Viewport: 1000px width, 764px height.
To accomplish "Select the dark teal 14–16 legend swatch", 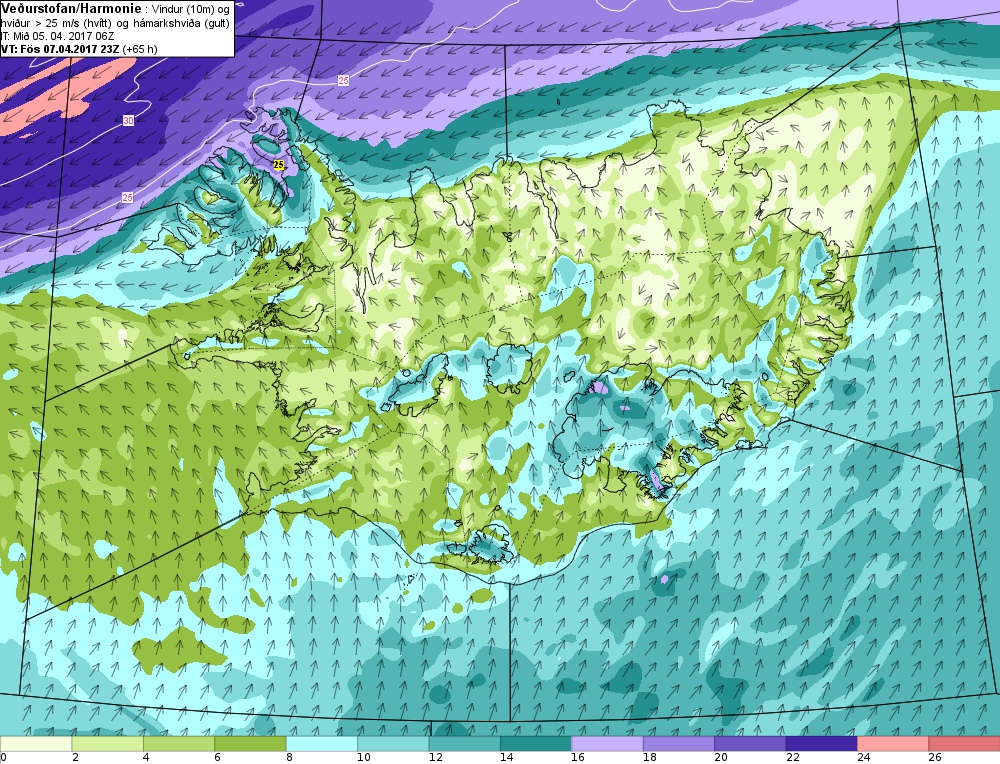I will [536, 744].
